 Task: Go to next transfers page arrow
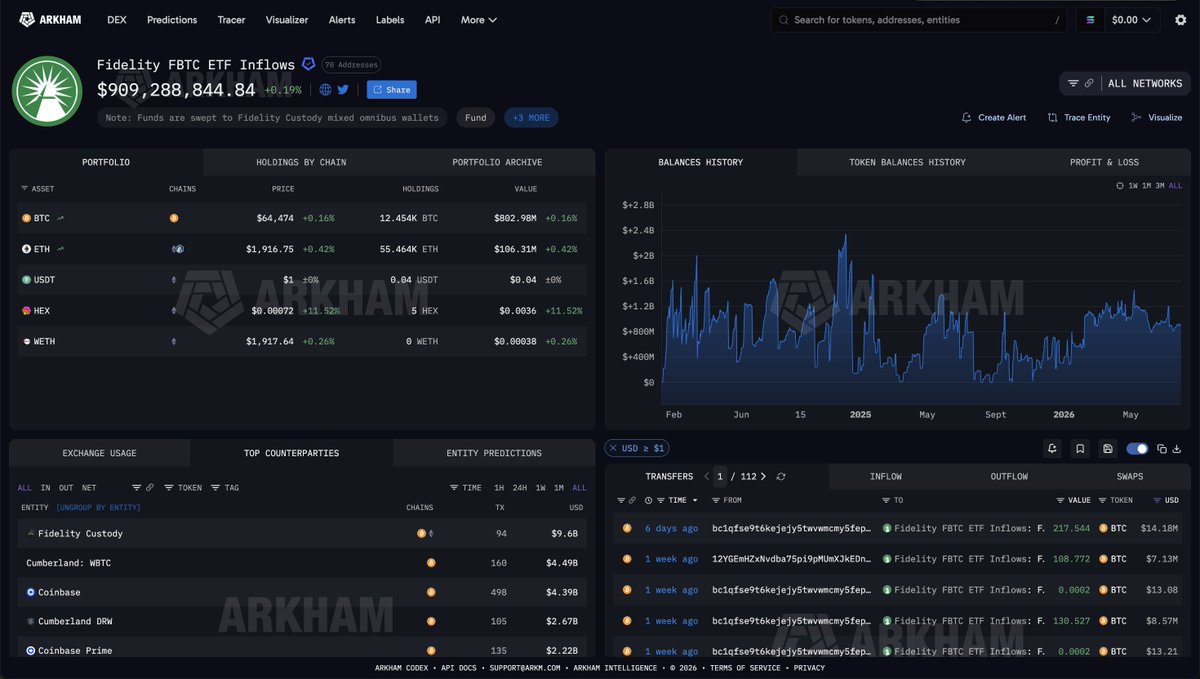point(764,477)
